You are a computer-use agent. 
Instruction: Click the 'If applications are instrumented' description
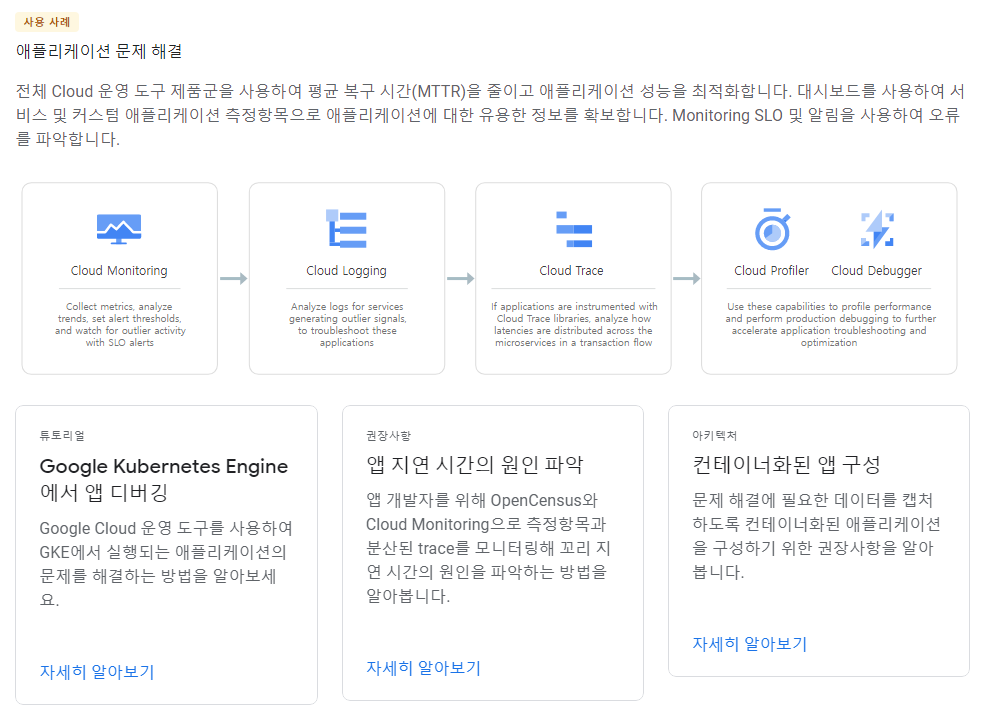click(x=574, y=324)
